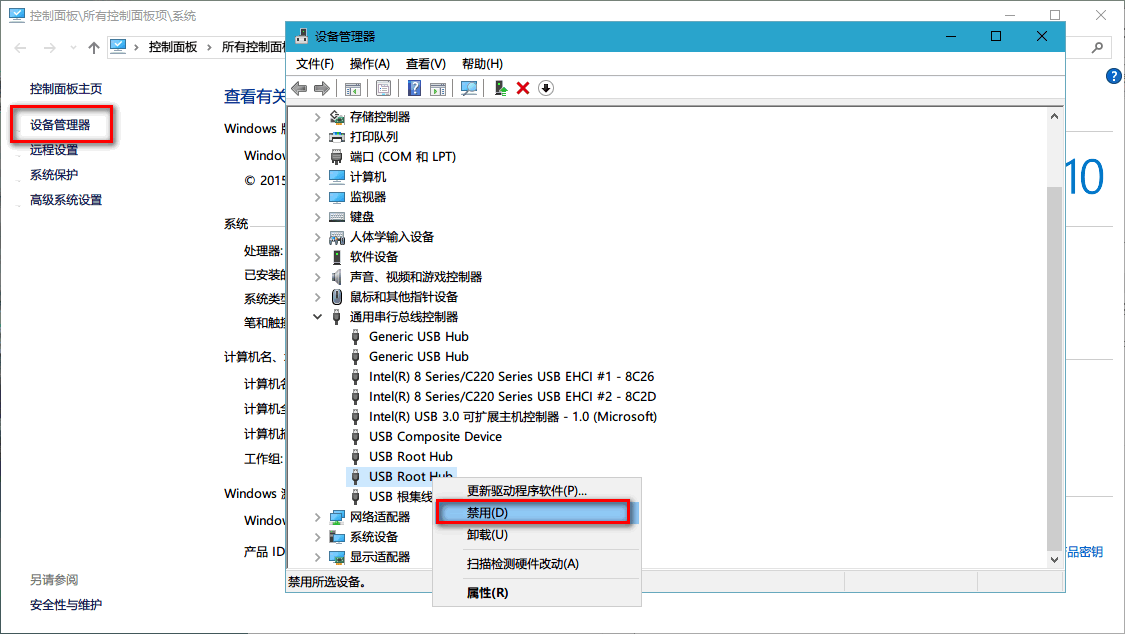The height and width of the screenshot is (634, 1125).
Task: Toggle show/hide action pane toolbar icon
Action: click(x=438, y=88)
